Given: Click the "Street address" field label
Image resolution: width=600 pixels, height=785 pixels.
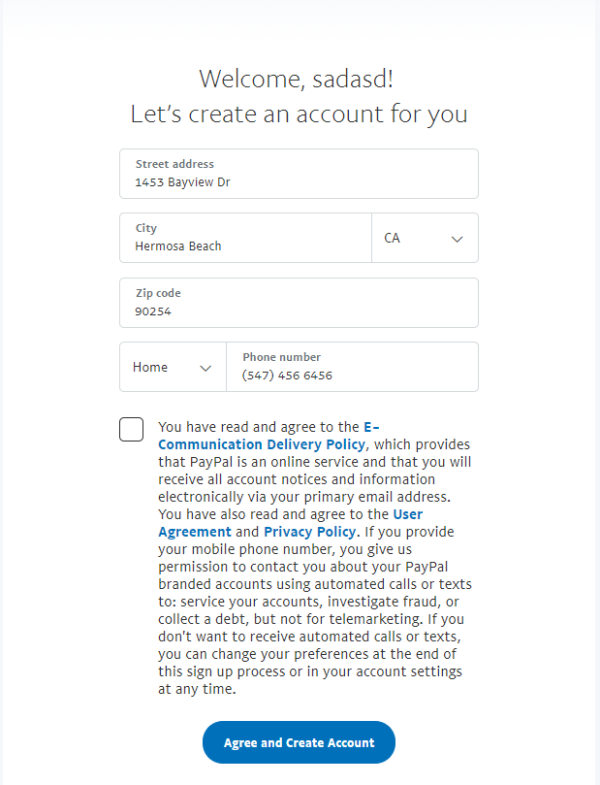Looking at the screenshot, I should tap(175, 164).
